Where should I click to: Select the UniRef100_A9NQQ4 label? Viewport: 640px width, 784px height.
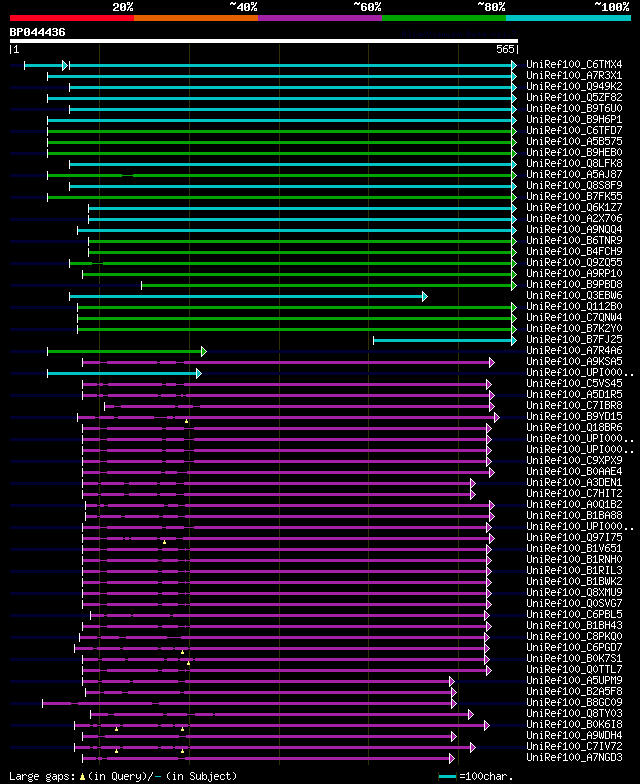click(x=574, y=230)
